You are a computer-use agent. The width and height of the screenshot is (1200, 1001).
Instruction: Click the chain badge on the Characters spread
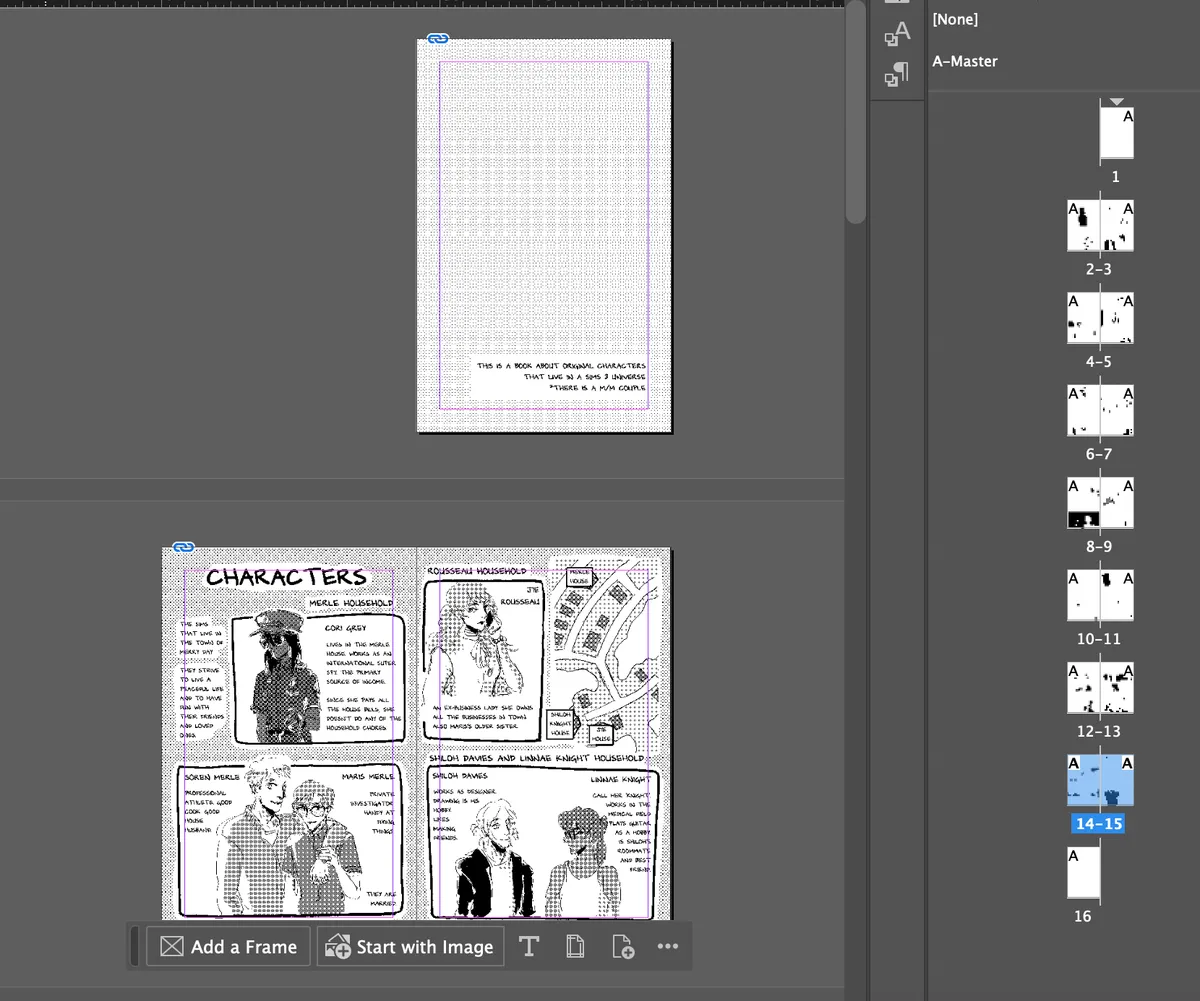point(183,547)
